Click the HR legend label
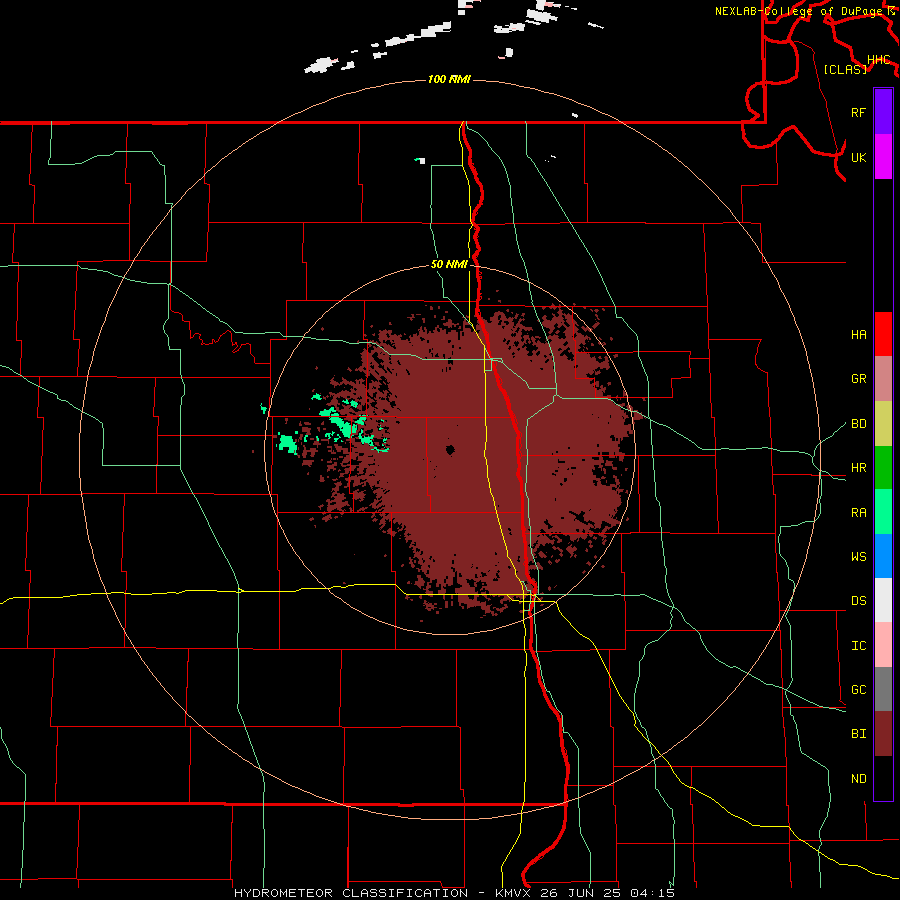Viewport: 900px width, 900px height. (858, 468)
